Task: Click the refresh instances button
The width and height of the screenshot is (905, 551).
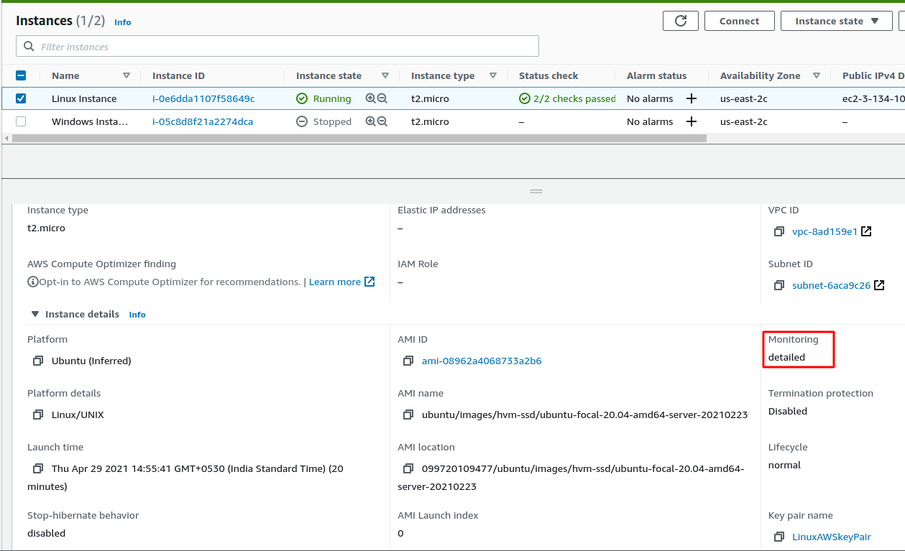Action: tap(680, 21)
